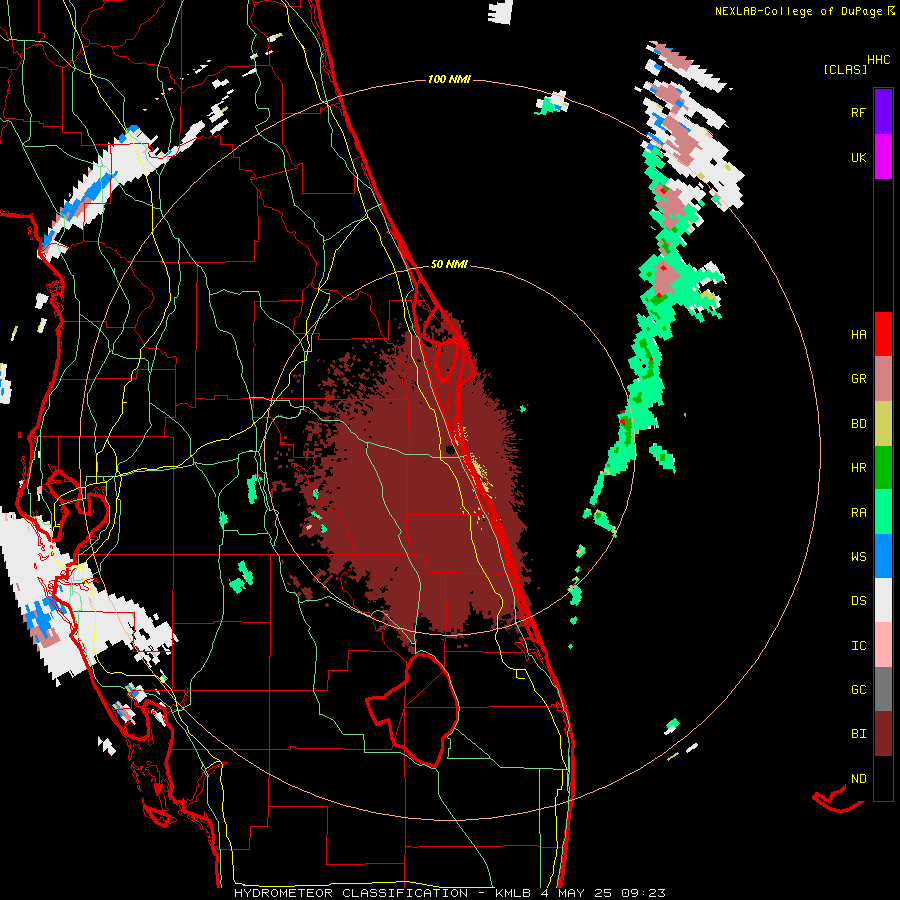Click the 'GR' legend label
The image size is (900, 900).
click(858, 379)
